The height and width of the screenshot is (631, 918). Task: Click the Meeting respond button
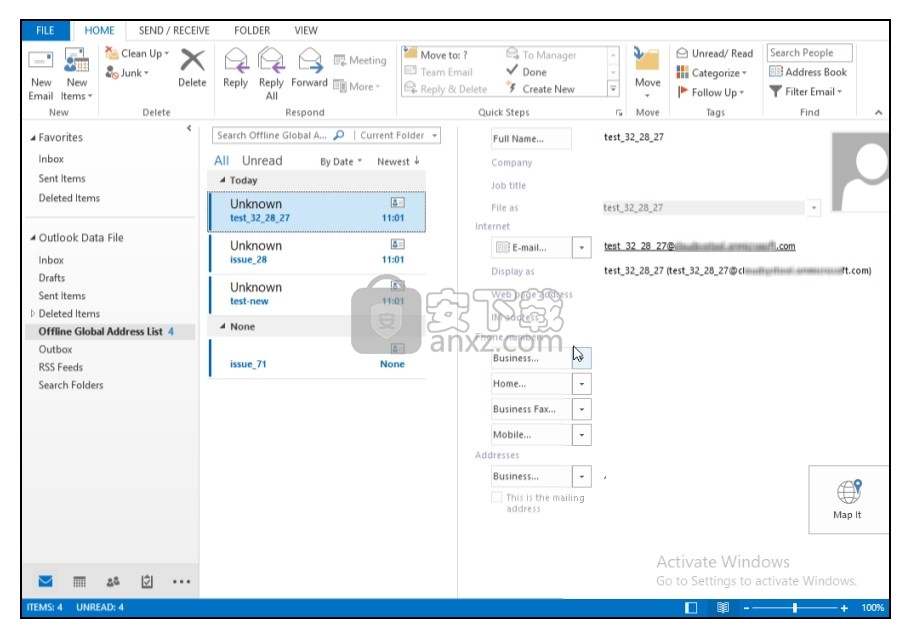(359, 60)
